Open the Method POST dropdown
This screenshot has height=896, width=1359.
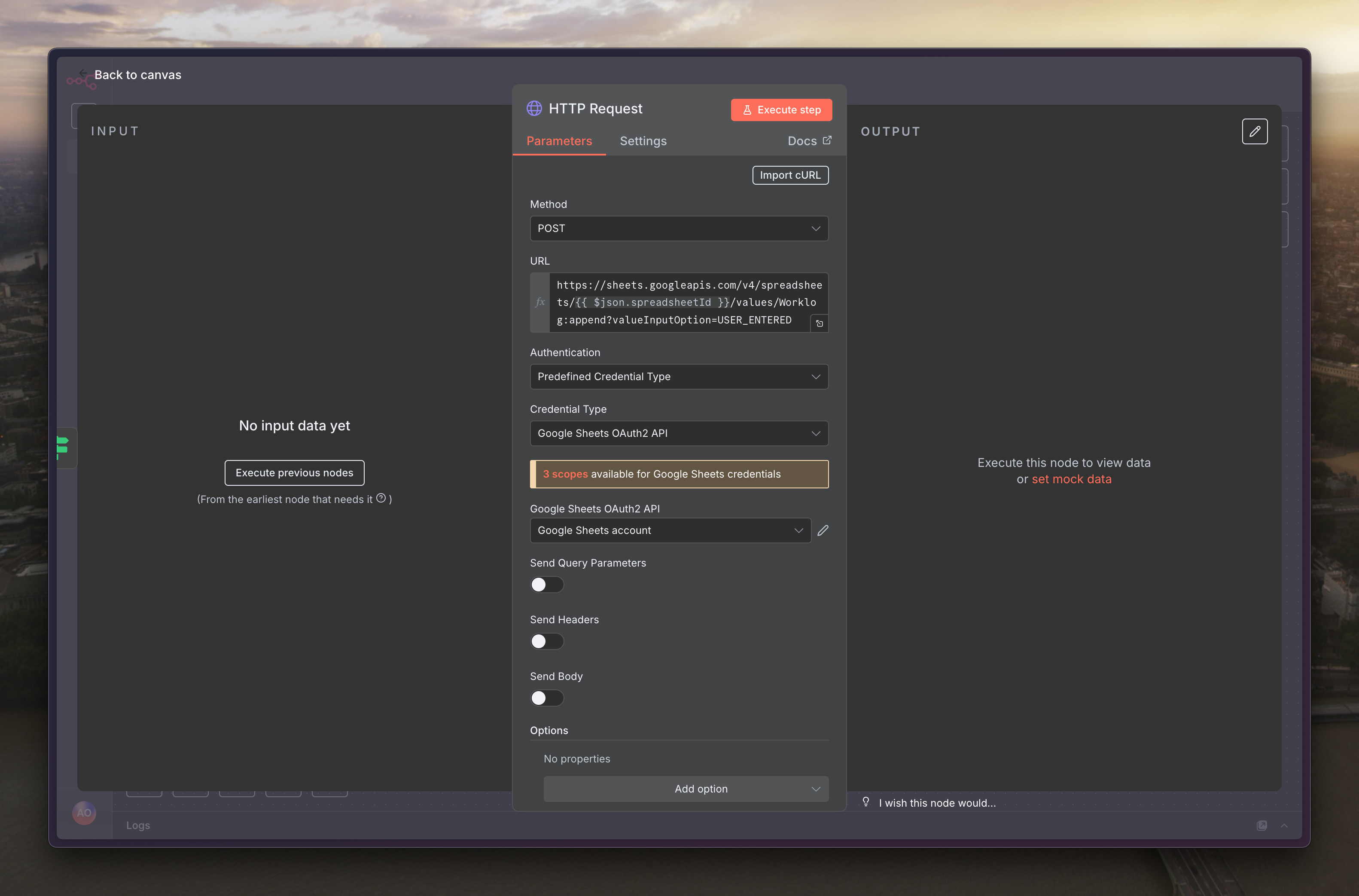pos(679,229)
